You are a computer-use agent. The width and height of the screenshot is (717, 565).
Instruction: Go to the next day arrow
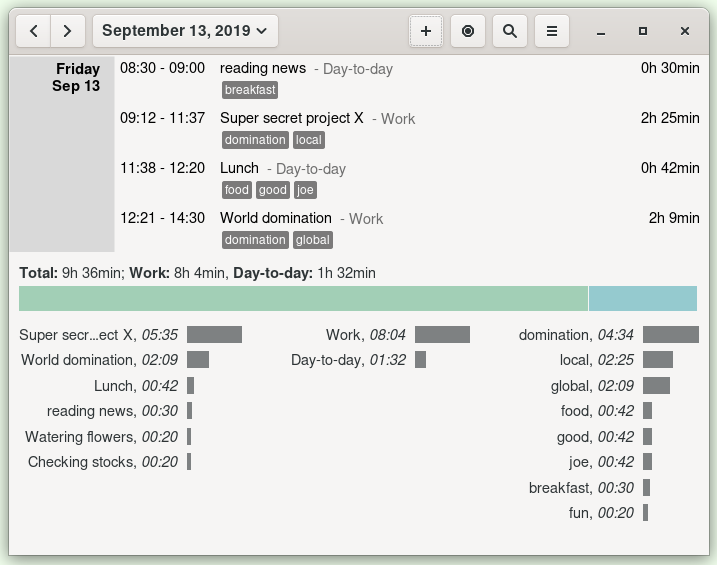[x=67, y=31]
